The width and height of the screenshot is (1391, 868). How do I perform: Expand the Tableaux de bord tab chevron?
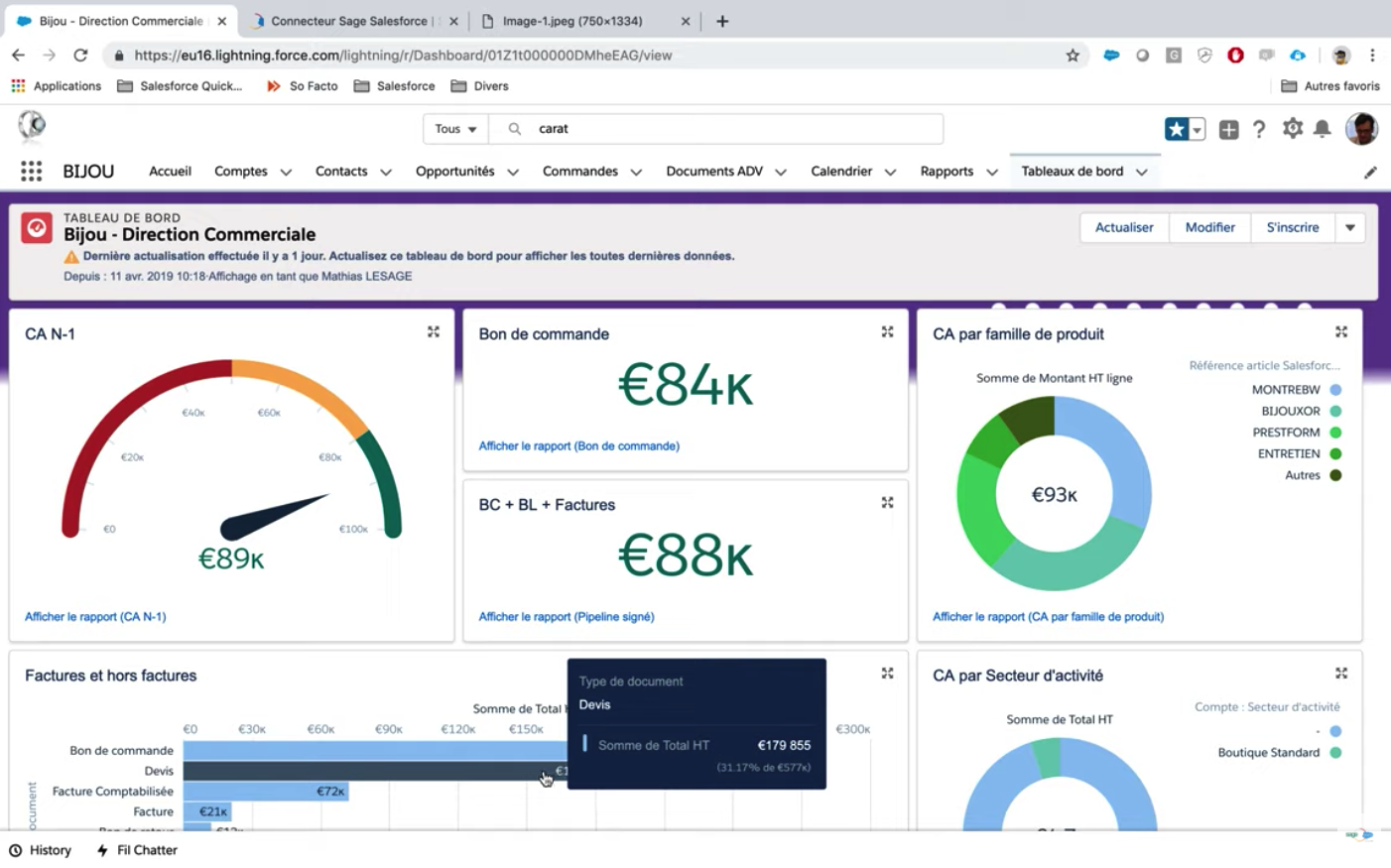(1142, 173)
